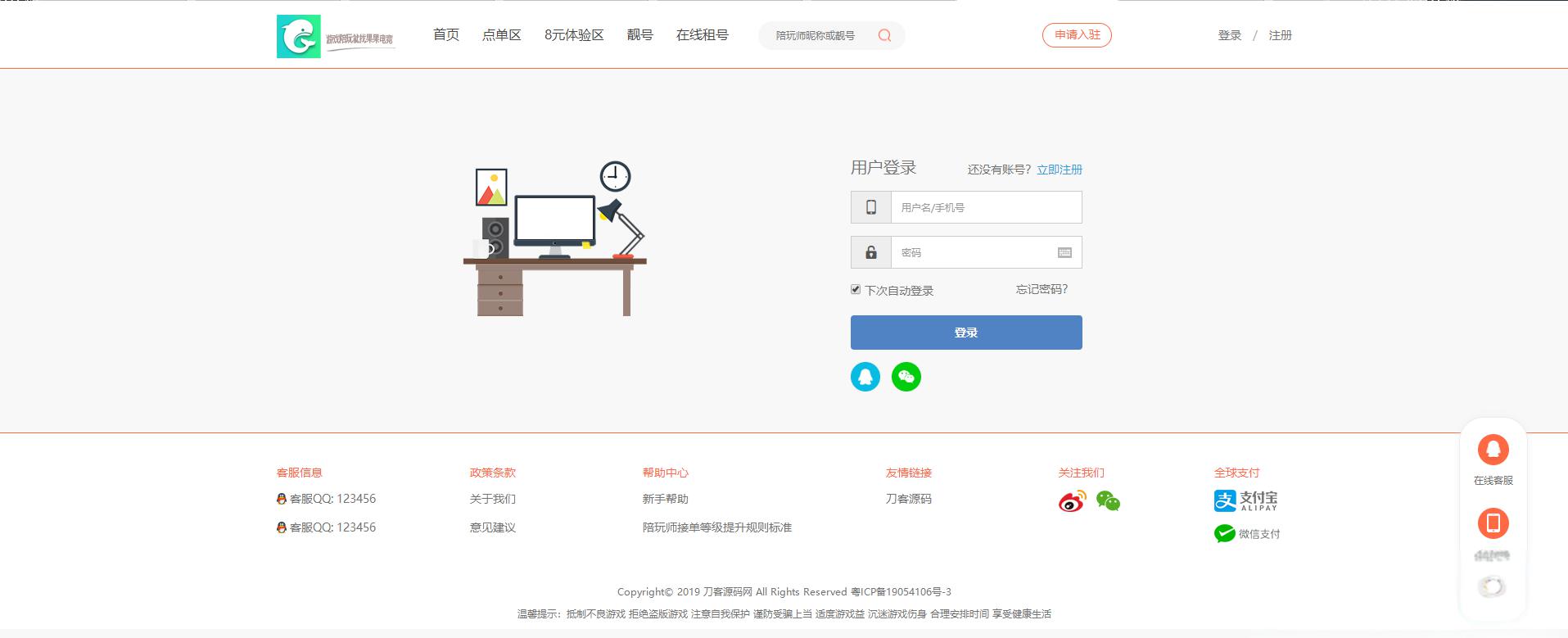Screen dimensions: 1568x638
Task: Click the 粤ICP备19054106号-3 text
Action: 901,592
